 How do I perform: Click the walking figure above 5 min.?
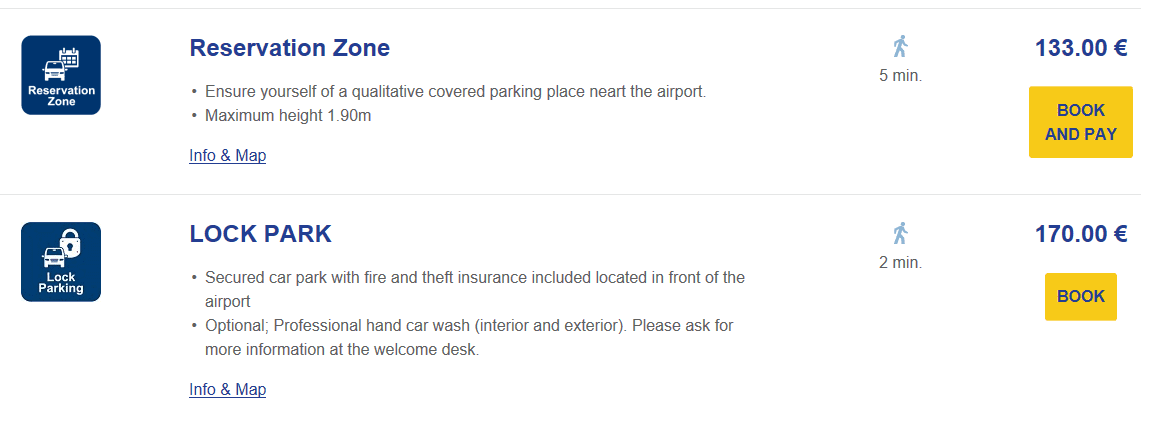[x=900, y=47]
